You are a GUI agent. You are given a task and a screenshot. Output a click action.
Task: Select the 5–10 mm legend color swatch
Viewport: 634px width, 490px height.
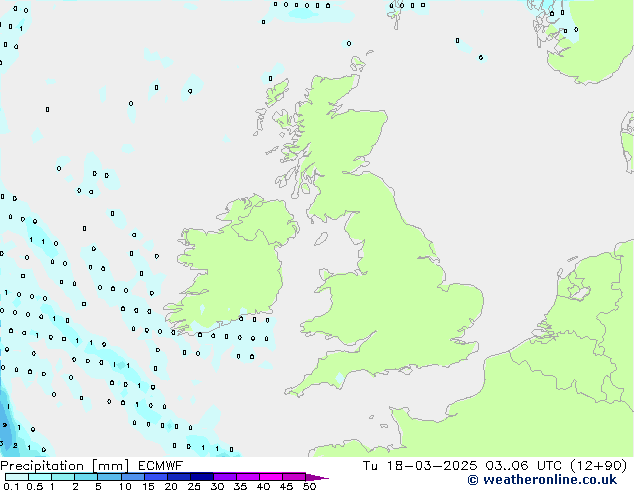click(109, 477)
